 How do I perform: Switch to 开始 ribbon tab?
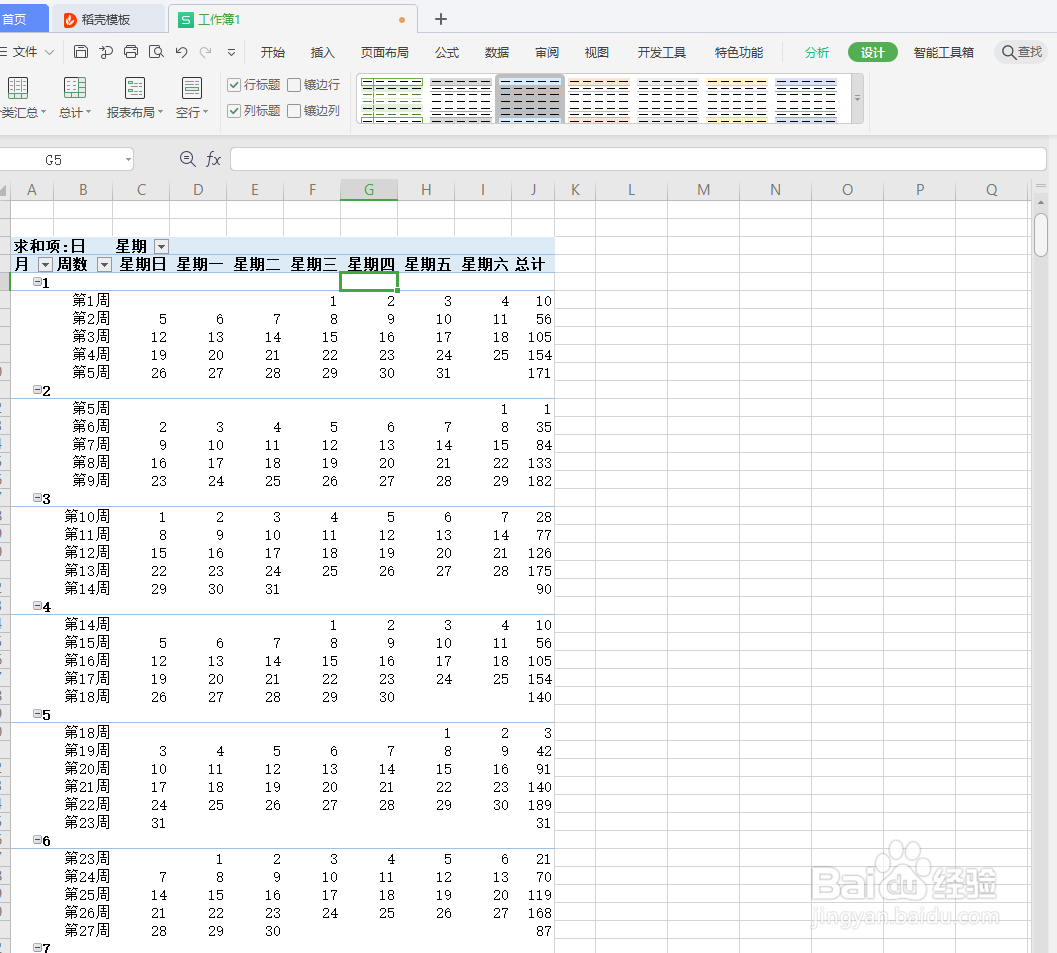coord(272,53)
